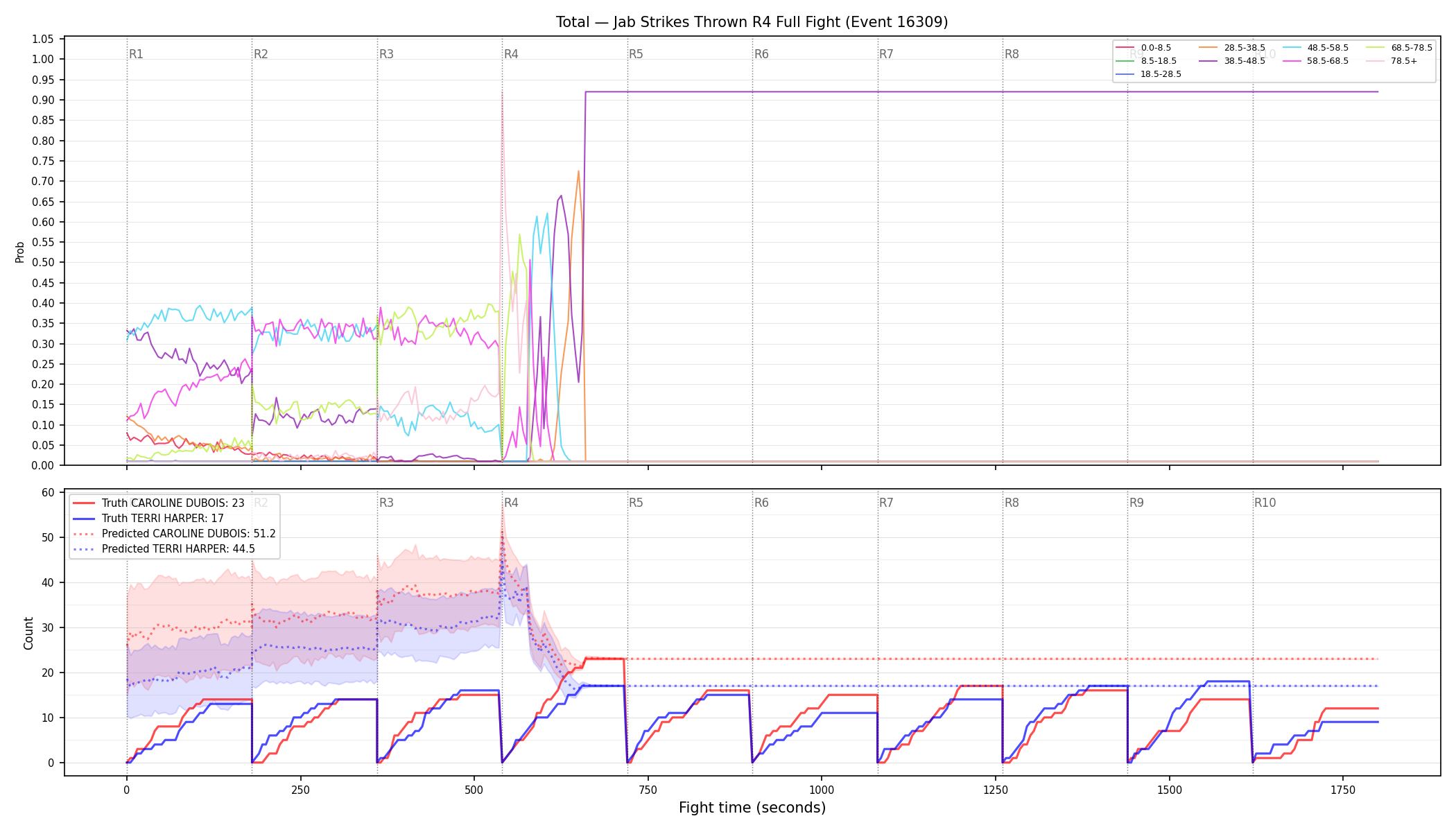The height and width of the screenshot is (832, 1456).
Task: Click the 10 tick on the Count axis
Action: pyautogui.click(x=48, y=718)
